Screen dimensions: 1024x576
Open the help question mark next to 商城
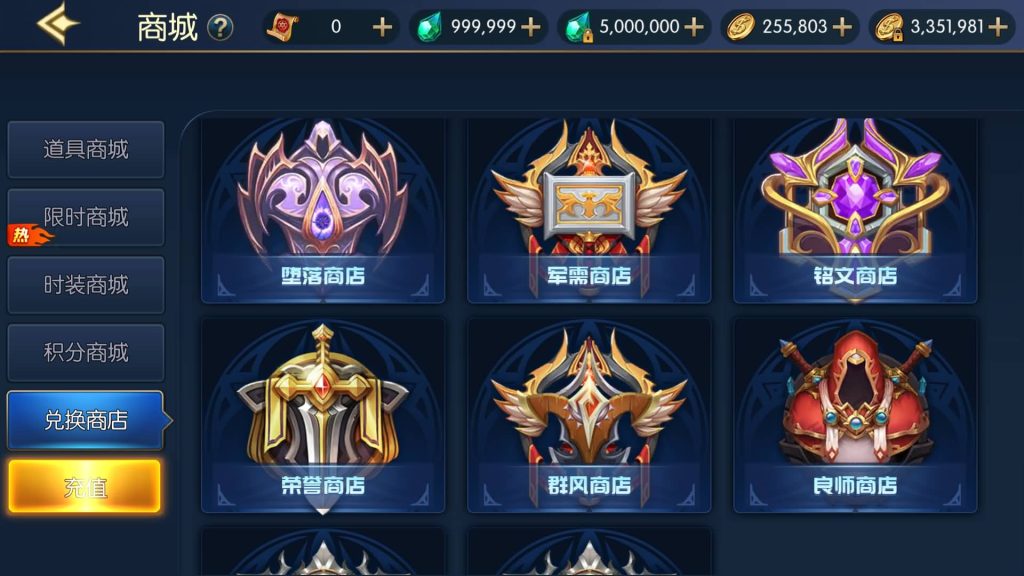pos(221,27)
